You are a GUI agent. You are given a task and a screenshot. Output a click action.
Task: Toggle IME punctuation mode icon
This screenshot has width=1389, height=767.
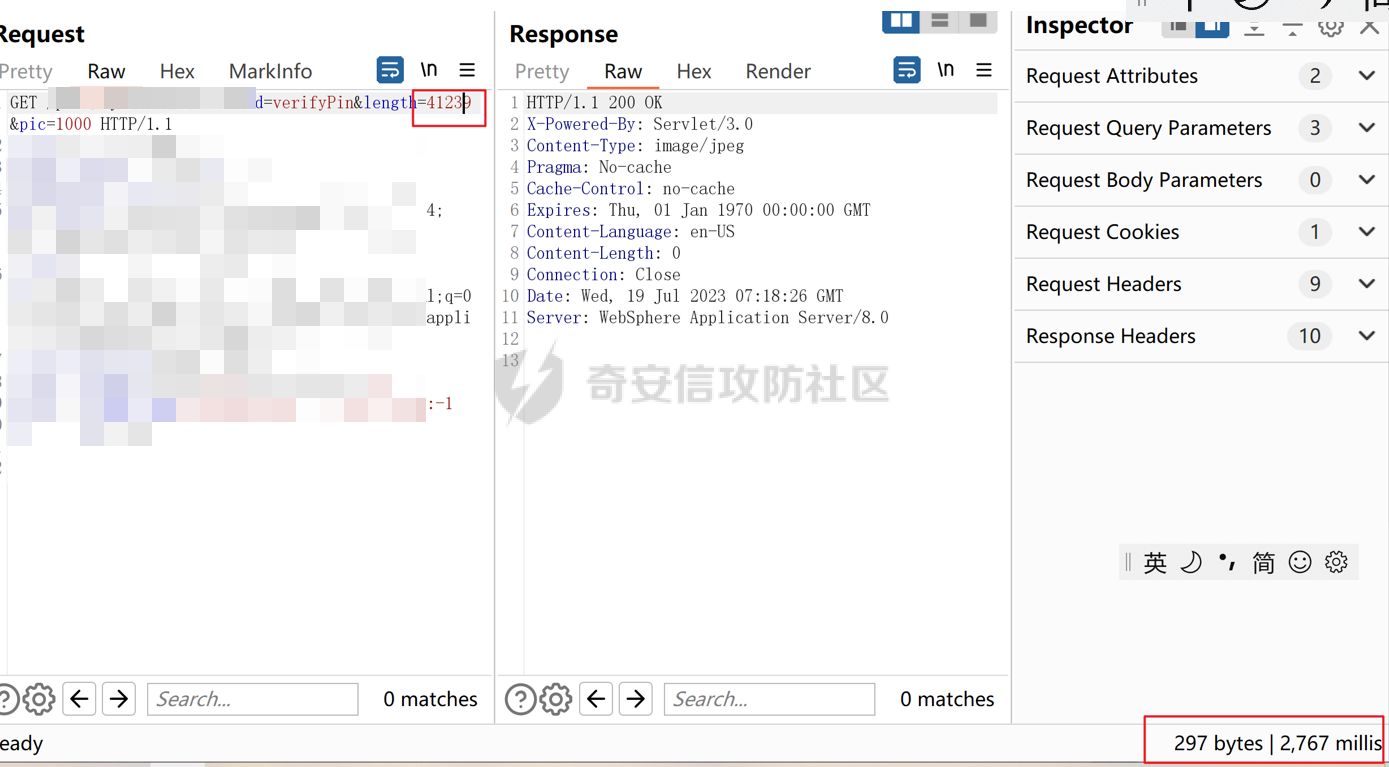click(x=1227, y=562)
